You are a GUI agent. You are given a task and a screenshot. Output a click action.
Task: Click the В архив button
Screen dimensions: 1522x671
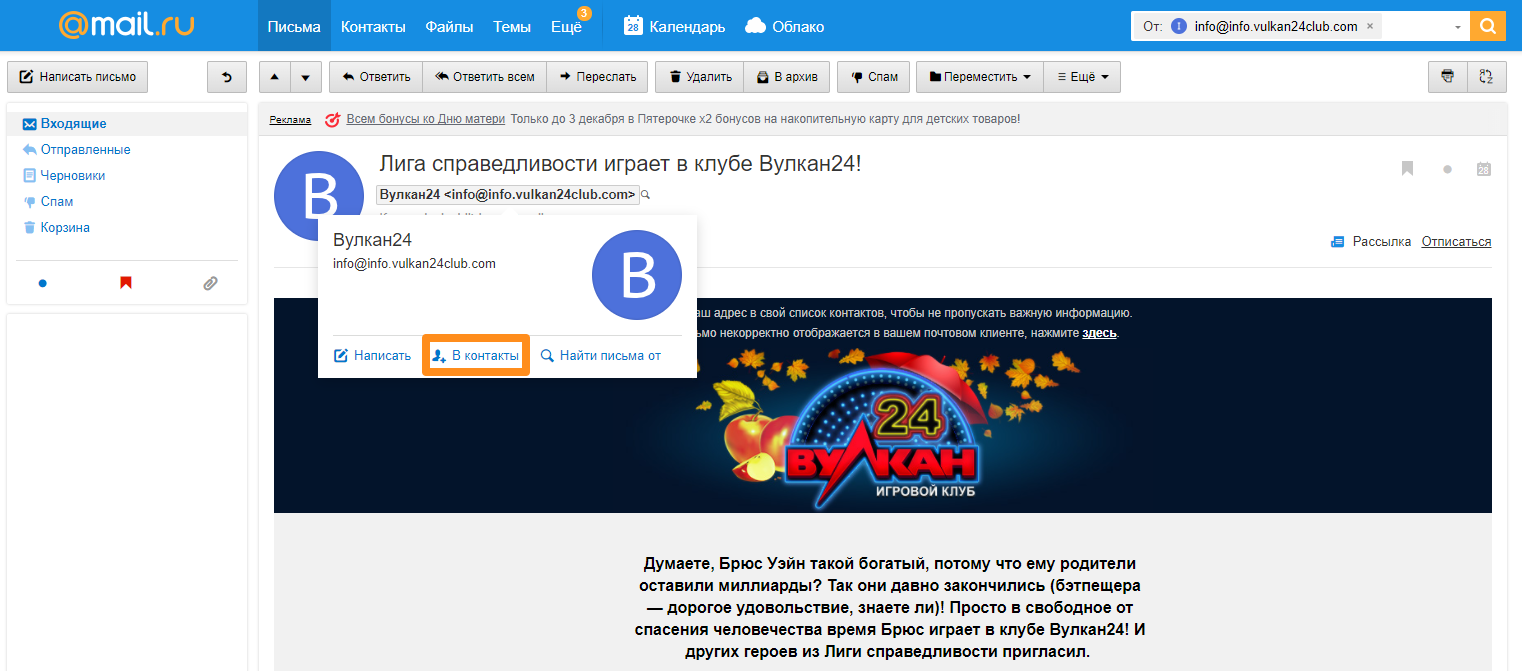coord(787,77)
